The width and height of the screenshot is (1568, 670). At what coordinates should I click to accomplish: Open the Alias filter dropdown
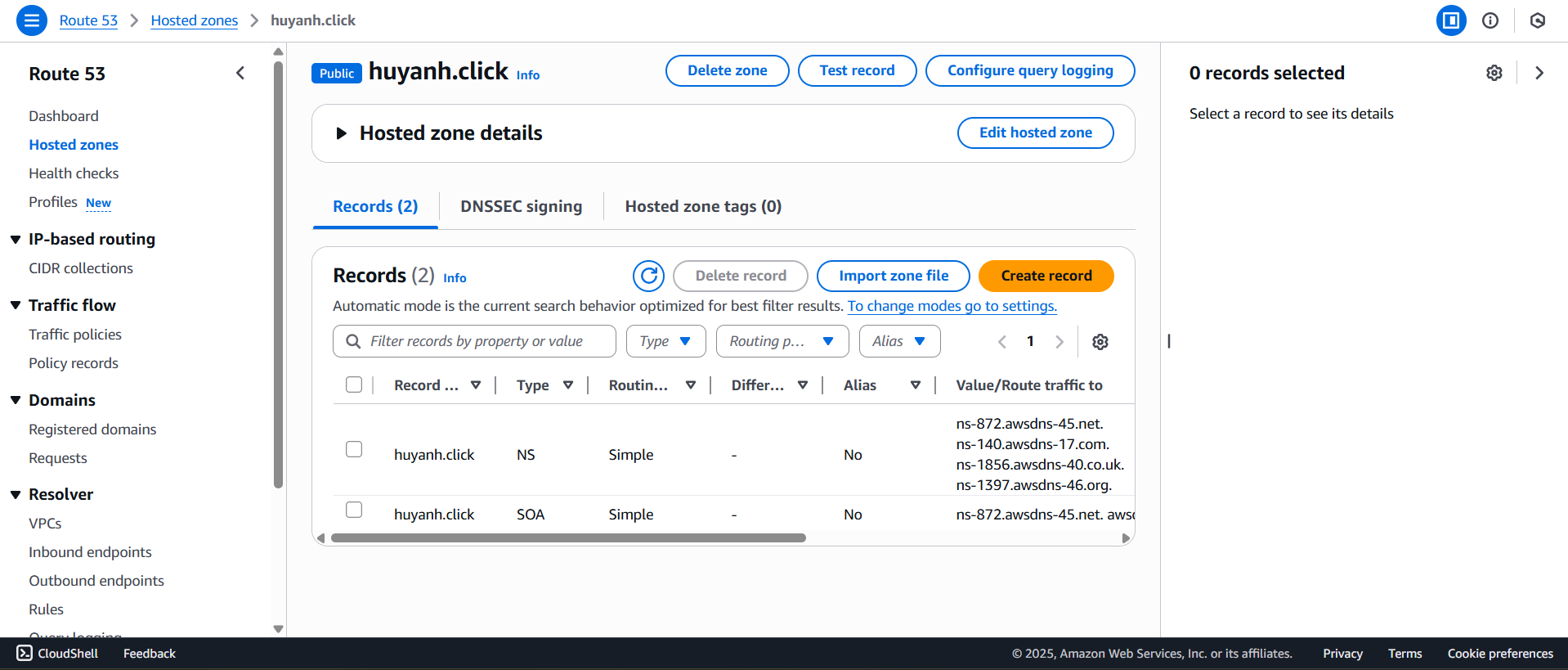coord(899,341)
